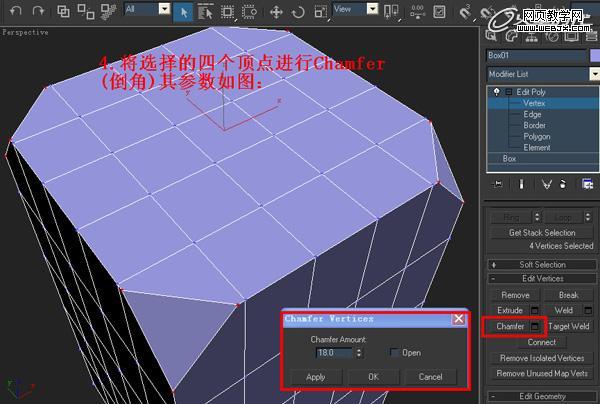
Task: Activate the Select and Link tool
Action: (63, 11)
